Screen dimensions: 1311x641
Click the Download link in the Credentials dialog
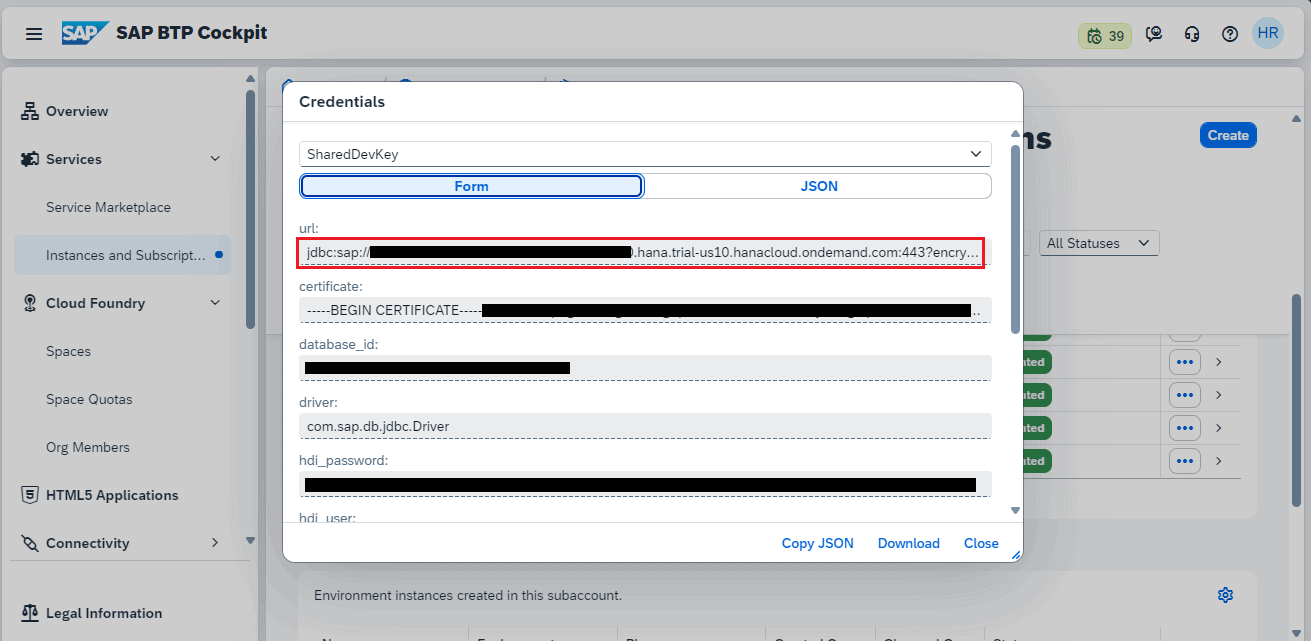click(907, 542)
